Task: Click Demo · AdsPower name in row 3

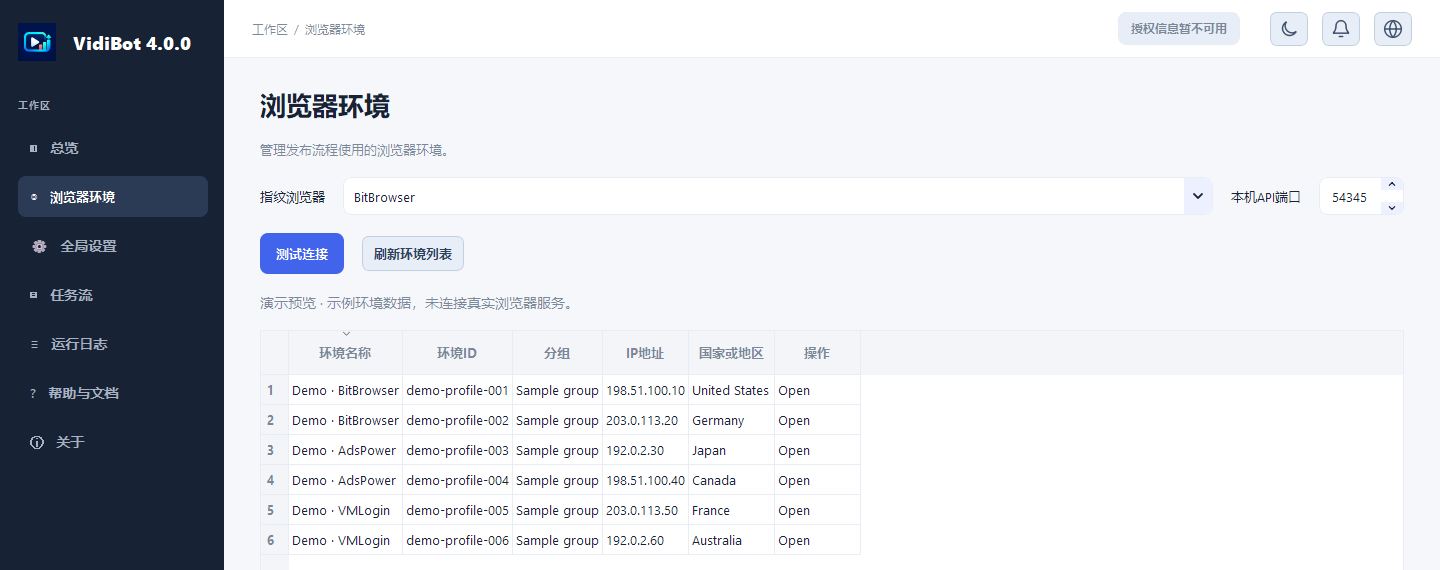Action: [x=344, y=451]
